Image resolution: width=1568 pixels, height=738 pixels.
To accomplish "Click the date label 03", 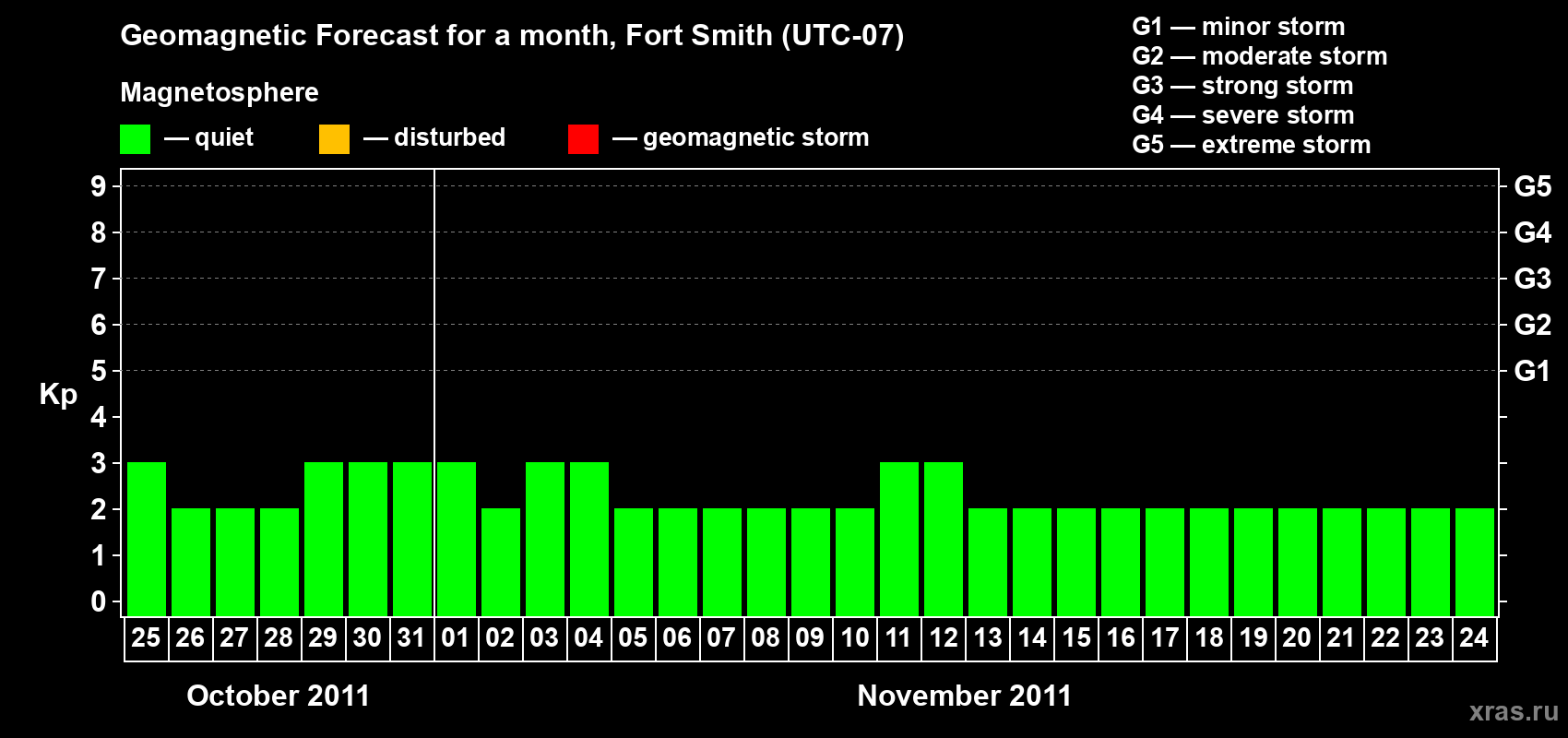I will pos(544,638).
